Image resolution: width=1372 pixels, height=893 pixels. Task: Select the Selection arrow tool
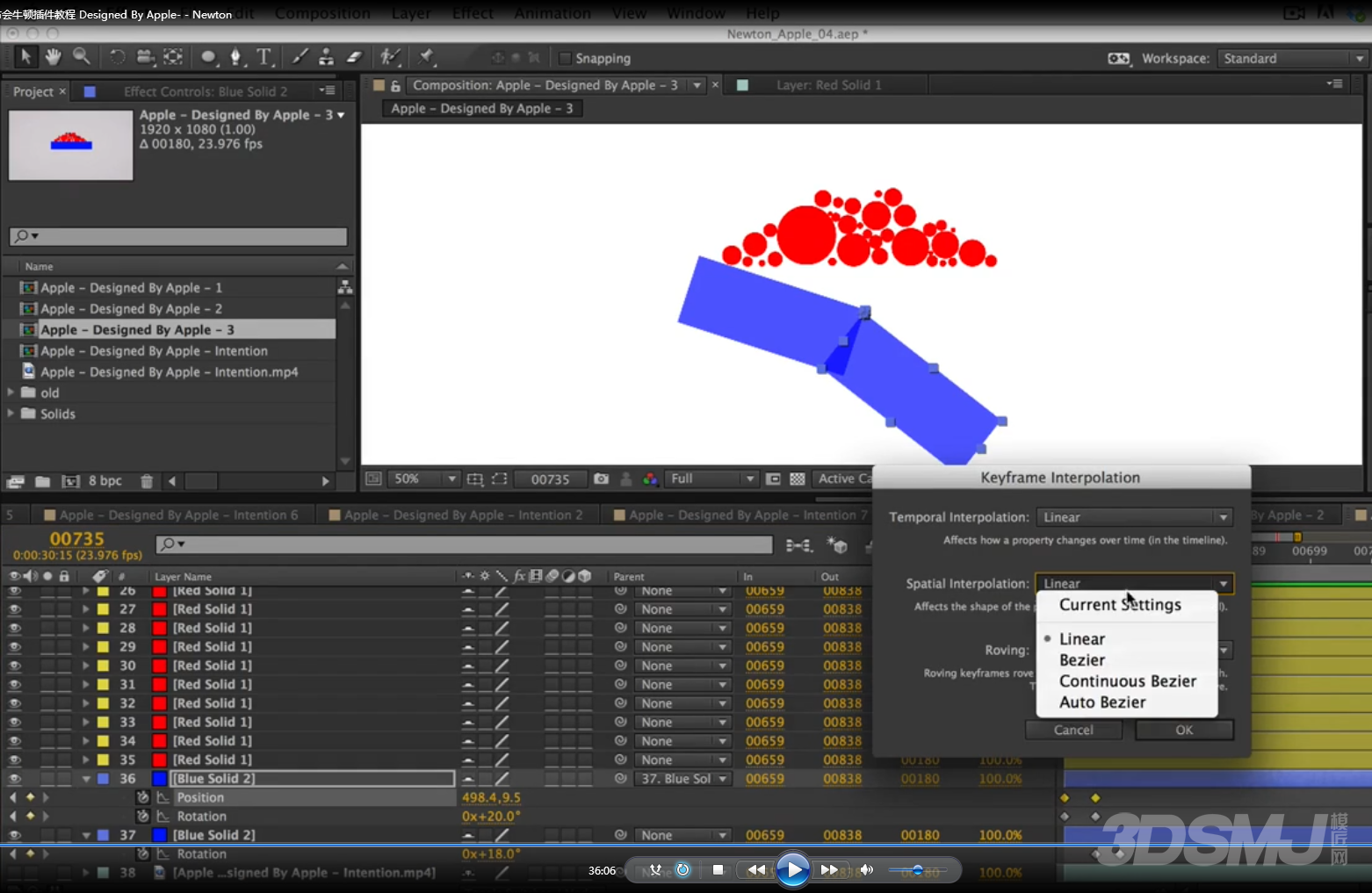point(25,57)
